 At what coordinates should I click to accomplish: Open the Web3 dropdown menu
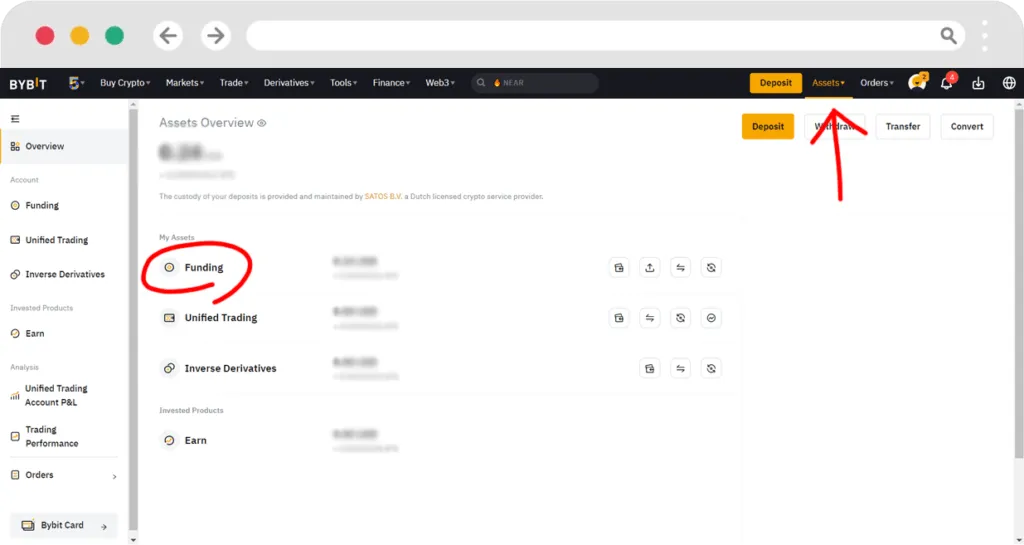[440, 83]
